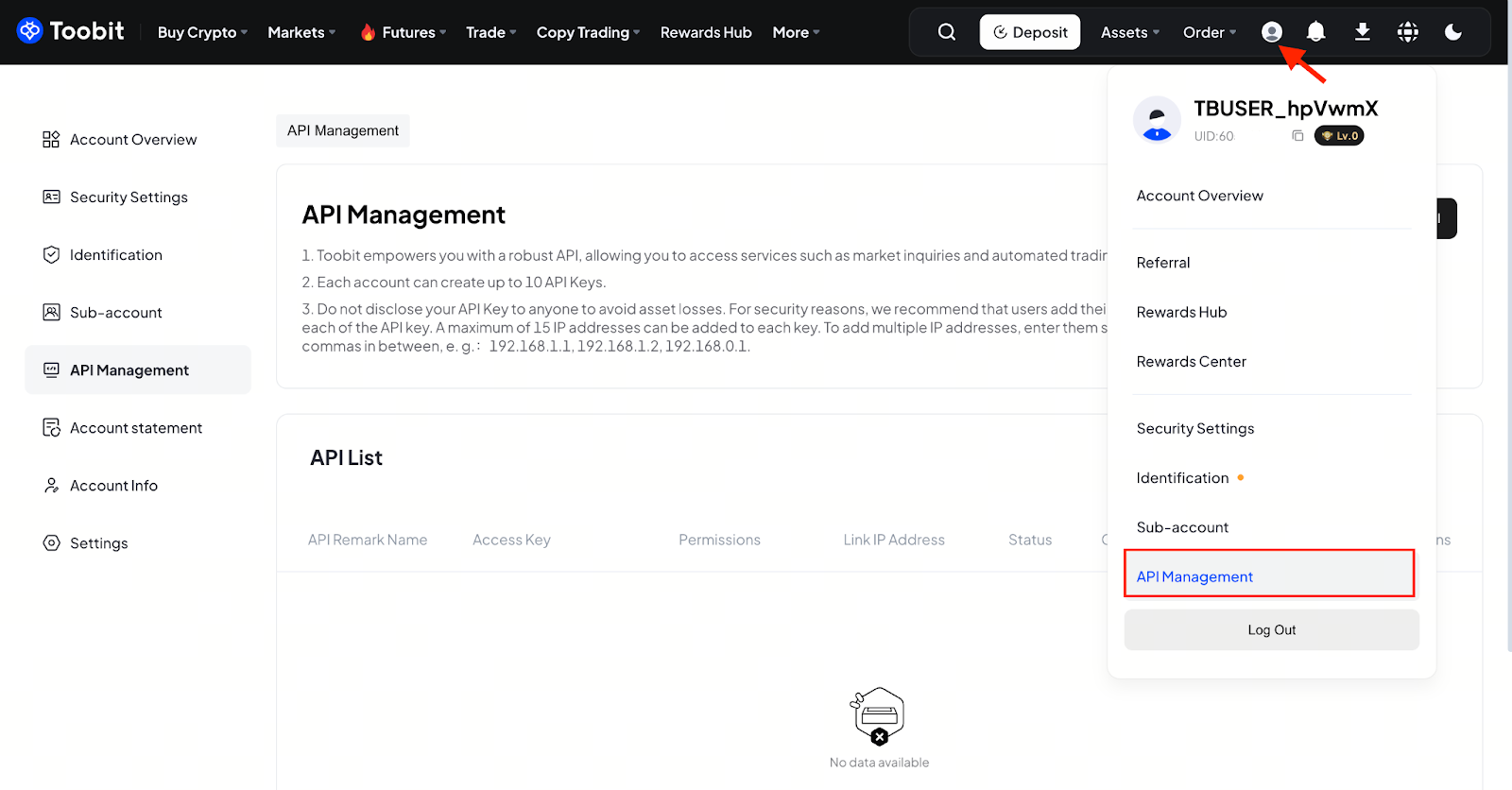The image size is (1512, 790).
Task: Click the Deposit button
Action: tap(1030, 32)
